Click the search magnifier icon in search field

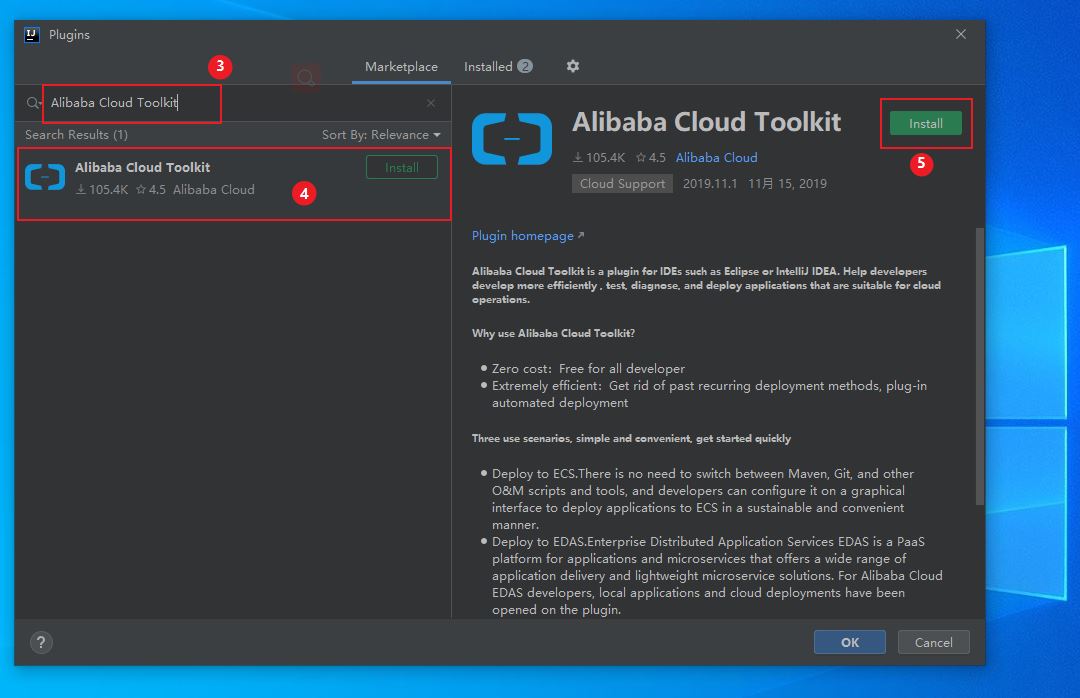pos(32,103)
